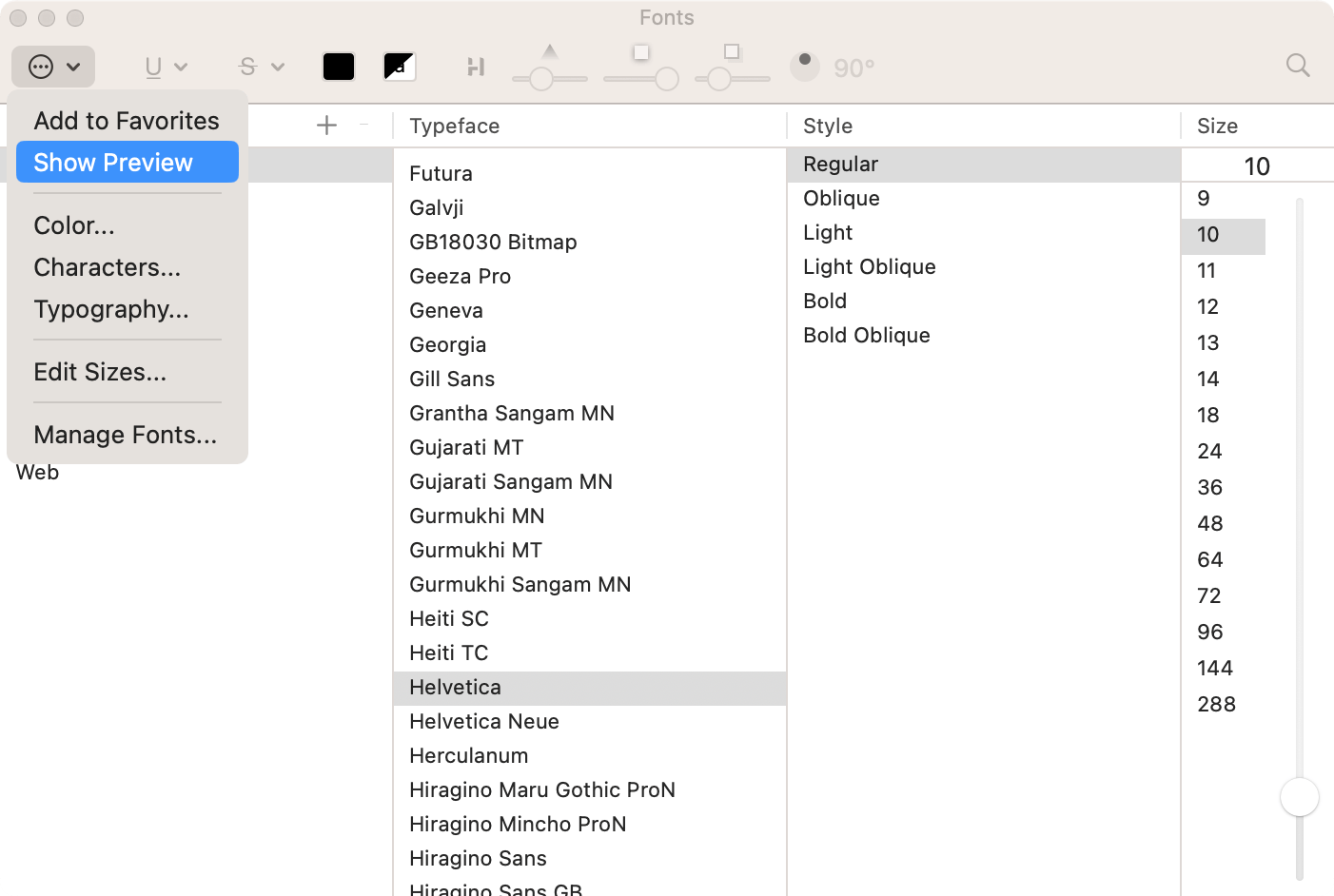Open the document background color swatch

click(400, 67)
